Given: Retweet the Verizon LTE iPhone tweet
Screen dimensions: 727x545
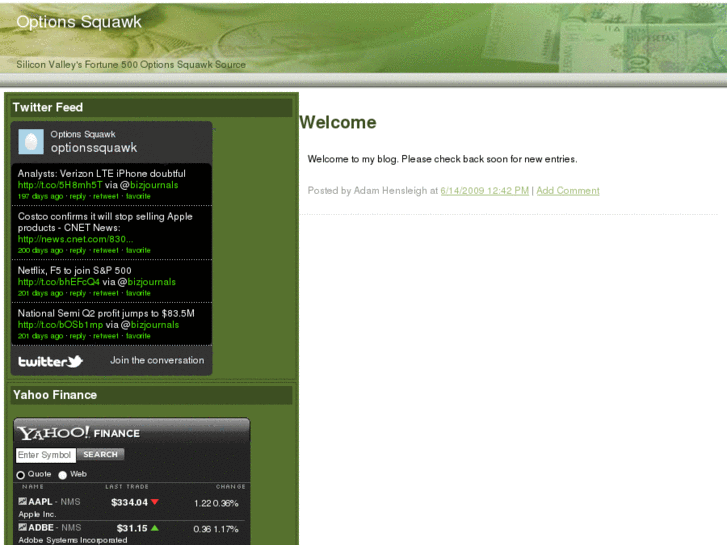Looking at the screenshot, I should (106, 196).
